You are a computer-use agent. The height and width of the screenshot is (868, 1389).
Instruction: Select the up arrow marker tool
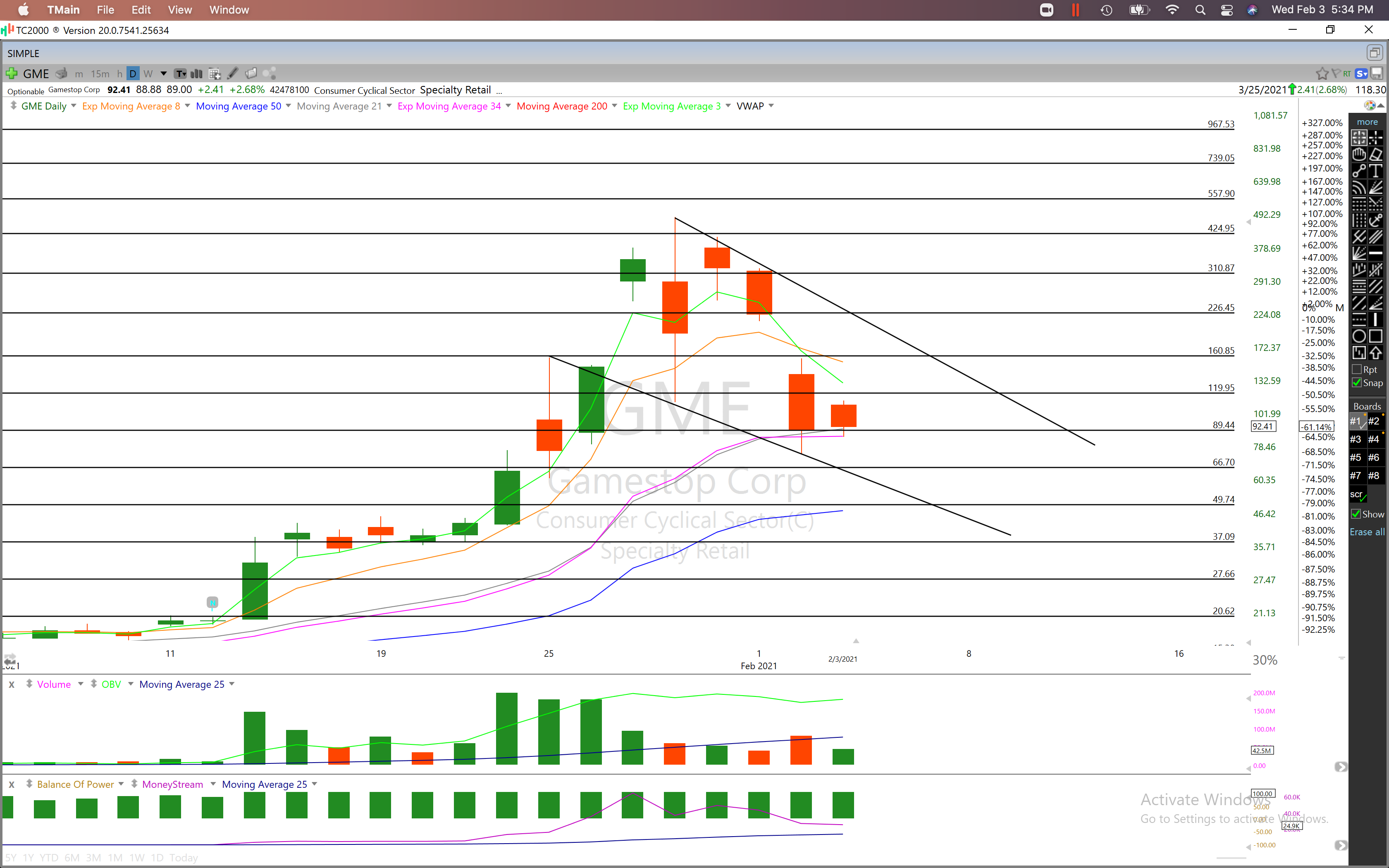tap(1376, 353)
